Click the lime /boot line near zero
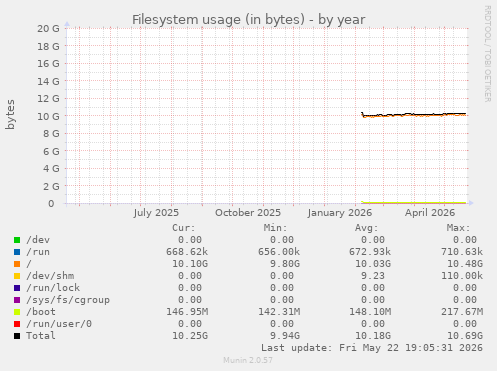The image size is (497, 371). [413, 202]
